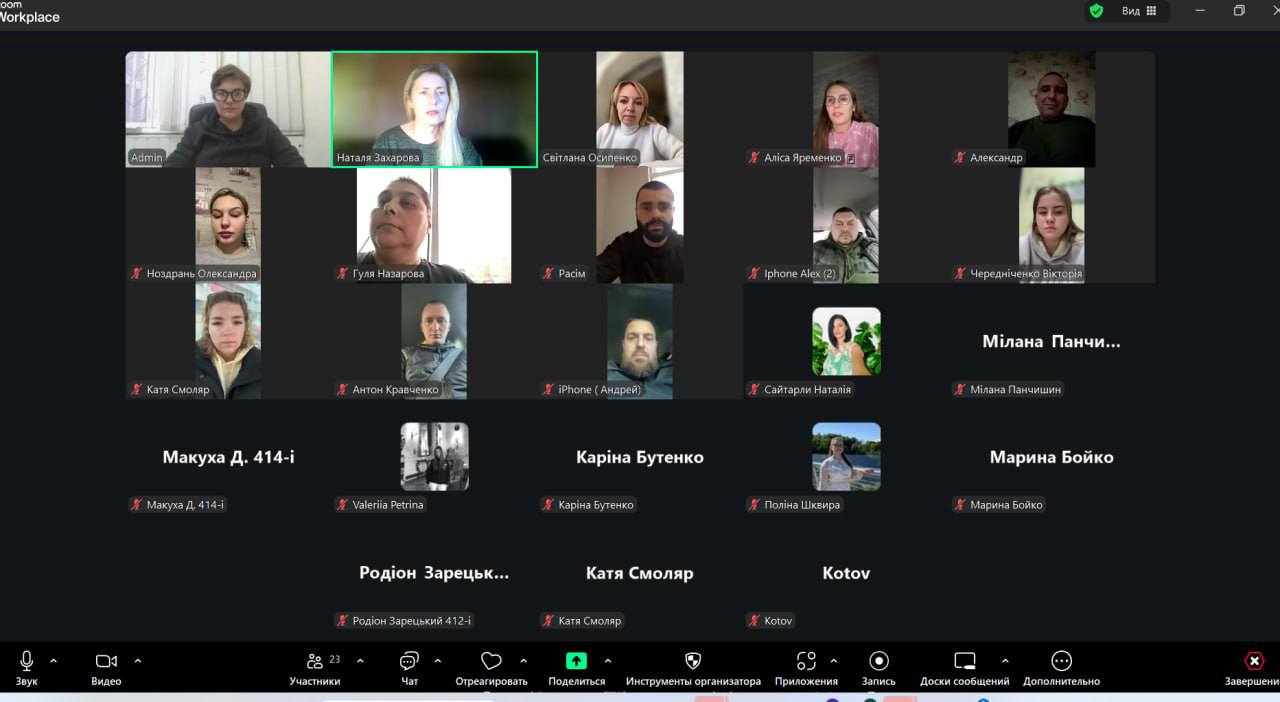Open the View layout menu
The height and width of the screenshot is (702, 1280).
[1138, 11]
